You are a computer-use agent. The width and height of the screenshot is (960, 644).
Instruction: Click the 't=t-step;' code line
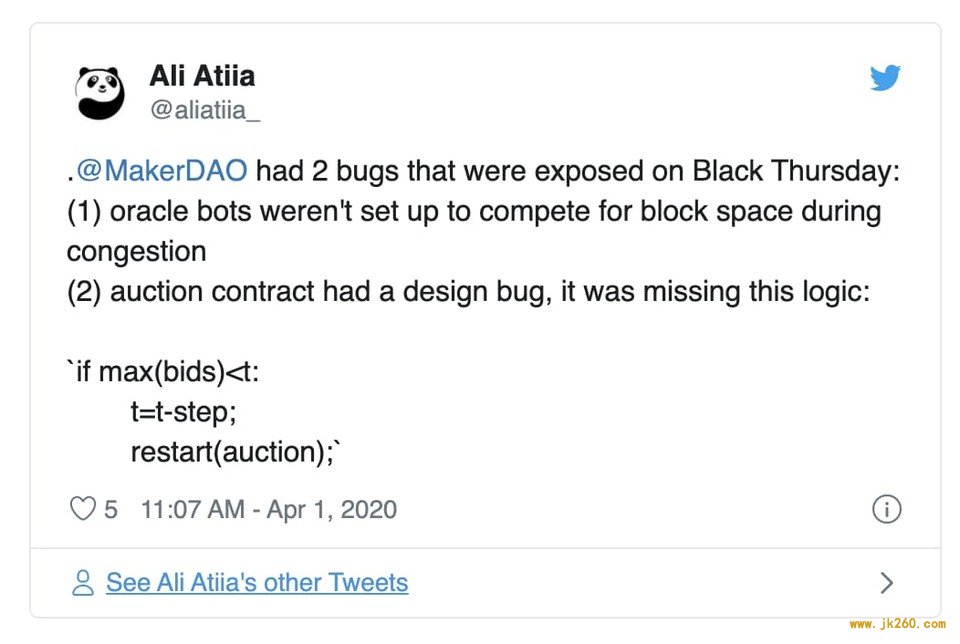[x=183, y=412]
